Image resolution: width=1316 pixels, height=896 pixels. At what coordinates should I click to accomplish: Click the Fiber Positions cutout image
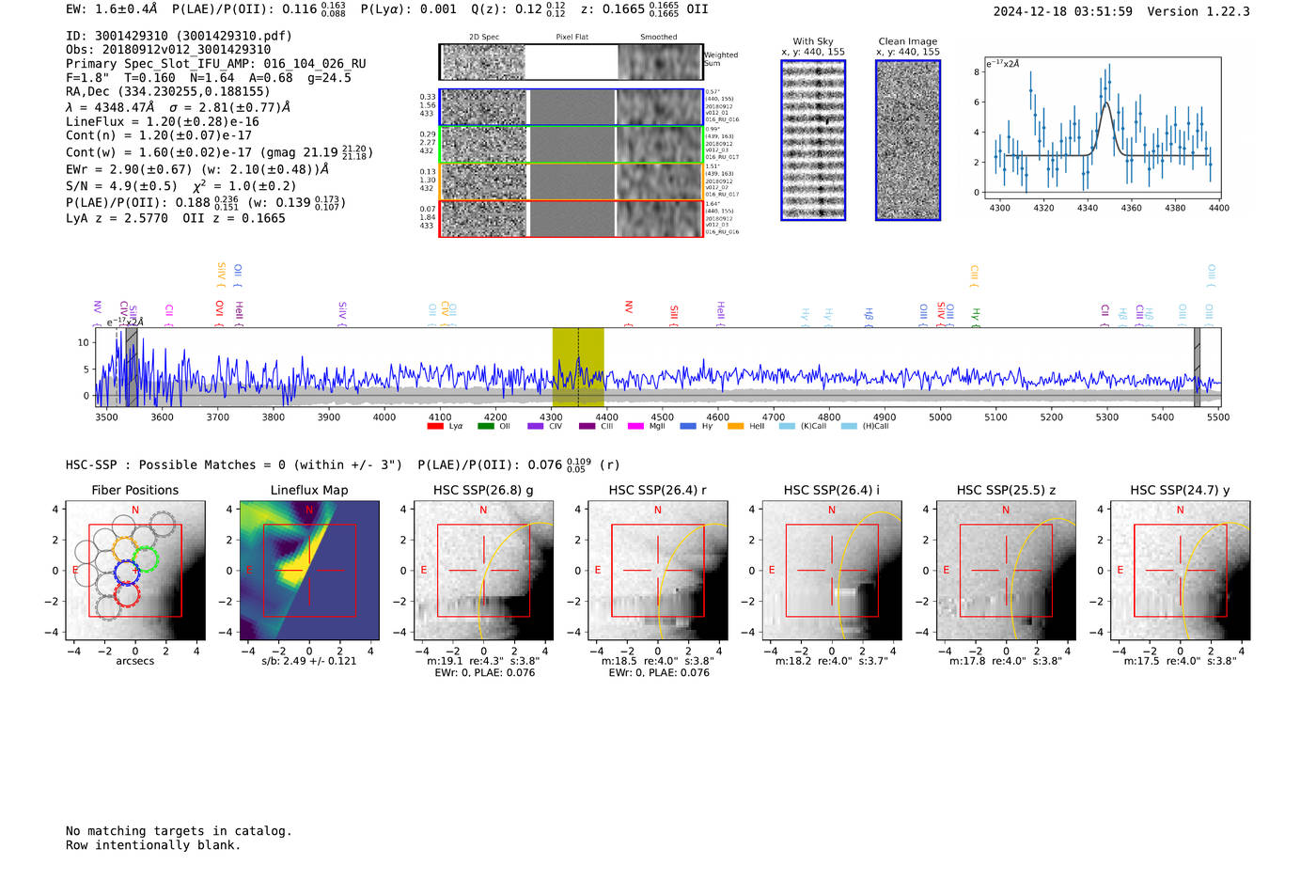click(135, 571)
